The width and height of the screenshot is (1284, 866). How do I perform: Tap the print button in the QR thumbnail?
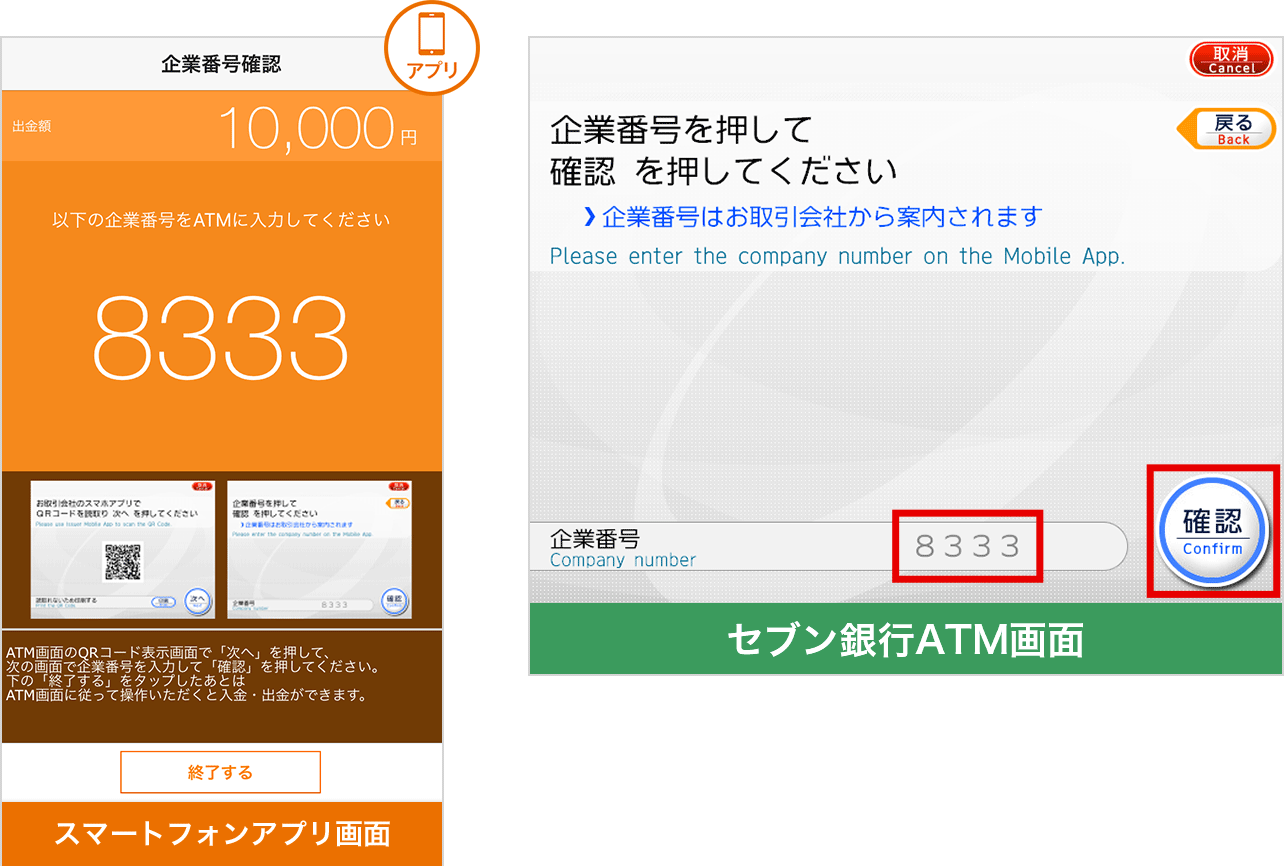(x=162, y=602)
